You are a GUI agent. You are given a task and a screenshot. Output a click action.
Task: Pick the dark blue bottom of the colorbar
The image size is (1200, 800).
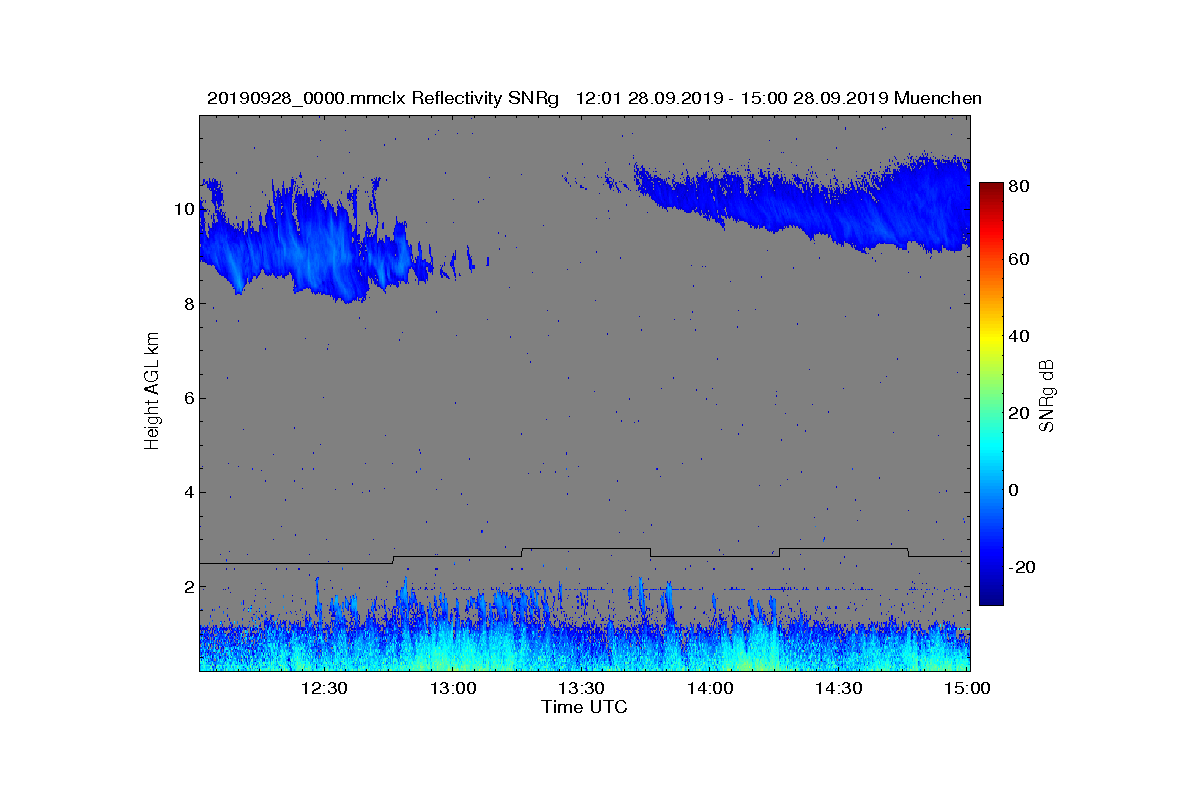click(x=990, y=596)
